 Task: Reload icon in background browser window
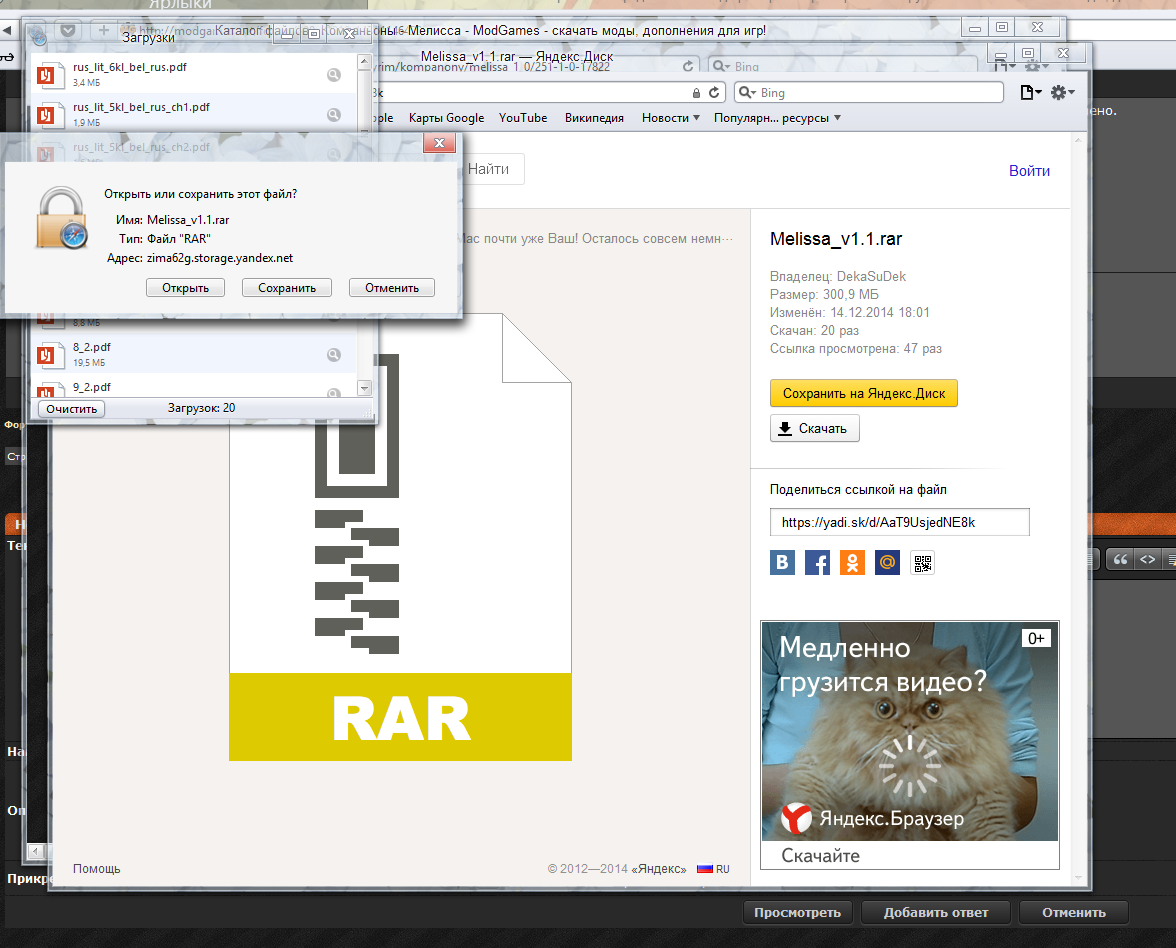point(688,66)
